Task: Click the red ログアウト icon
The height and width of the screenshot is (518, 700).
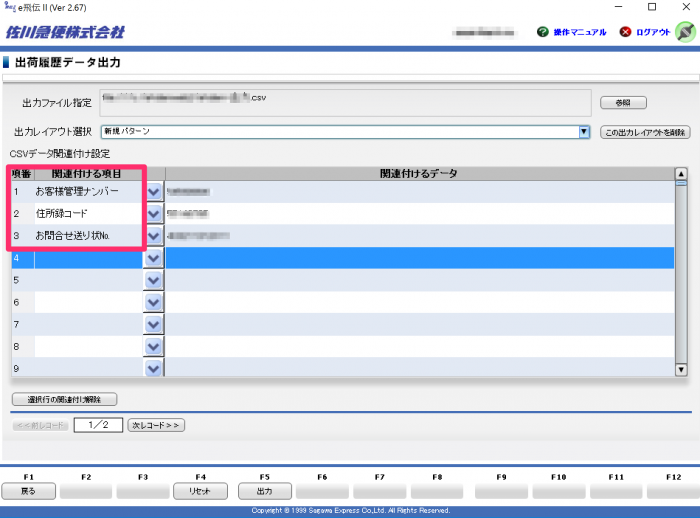Action: click(x=625, y=32)
